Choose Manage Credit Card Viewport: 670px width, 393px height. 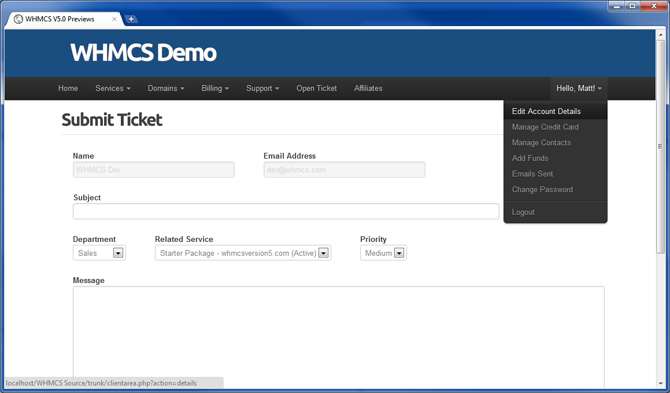(555, 127)
